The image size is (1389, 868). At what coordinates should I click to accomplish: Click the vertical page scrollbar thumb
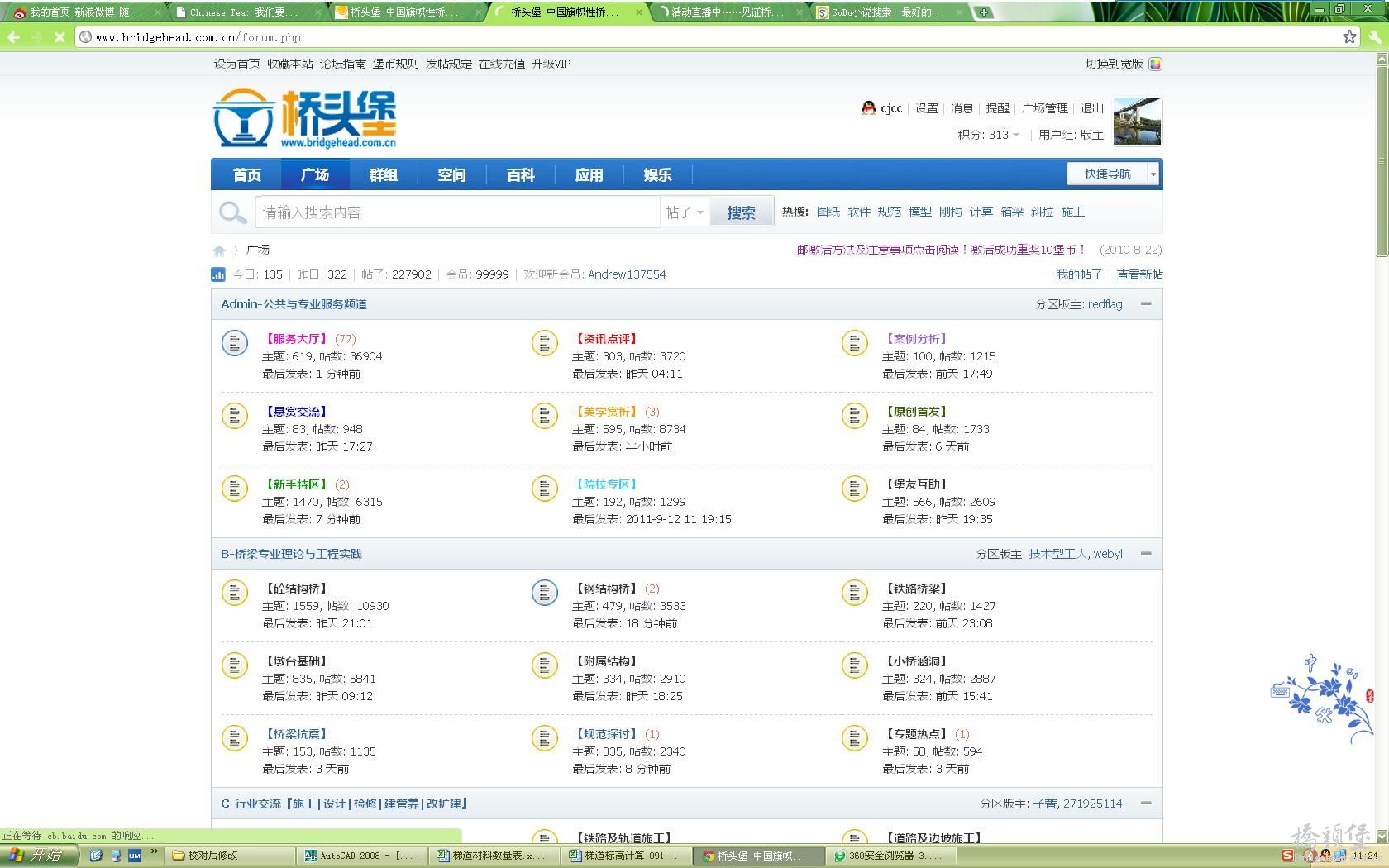[x=1382, y=161]
